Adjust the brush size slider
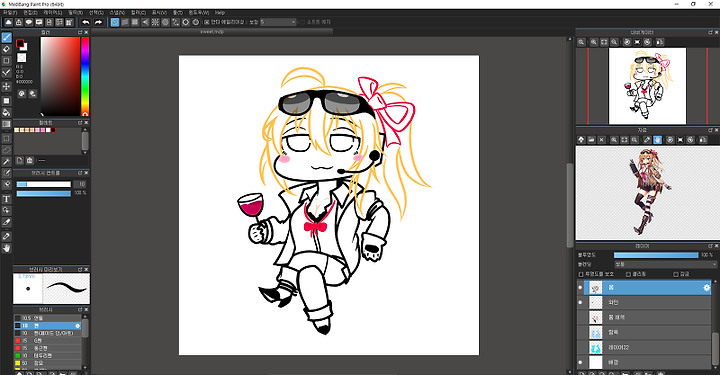 [44, 184]
